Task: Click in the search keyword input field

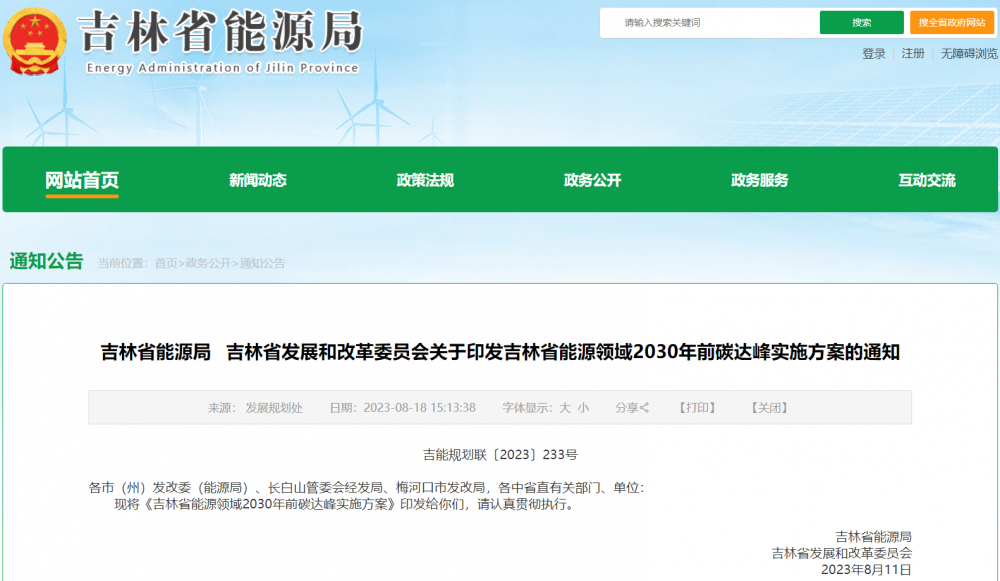Action: pyautogui.click(x=710, y=23)
